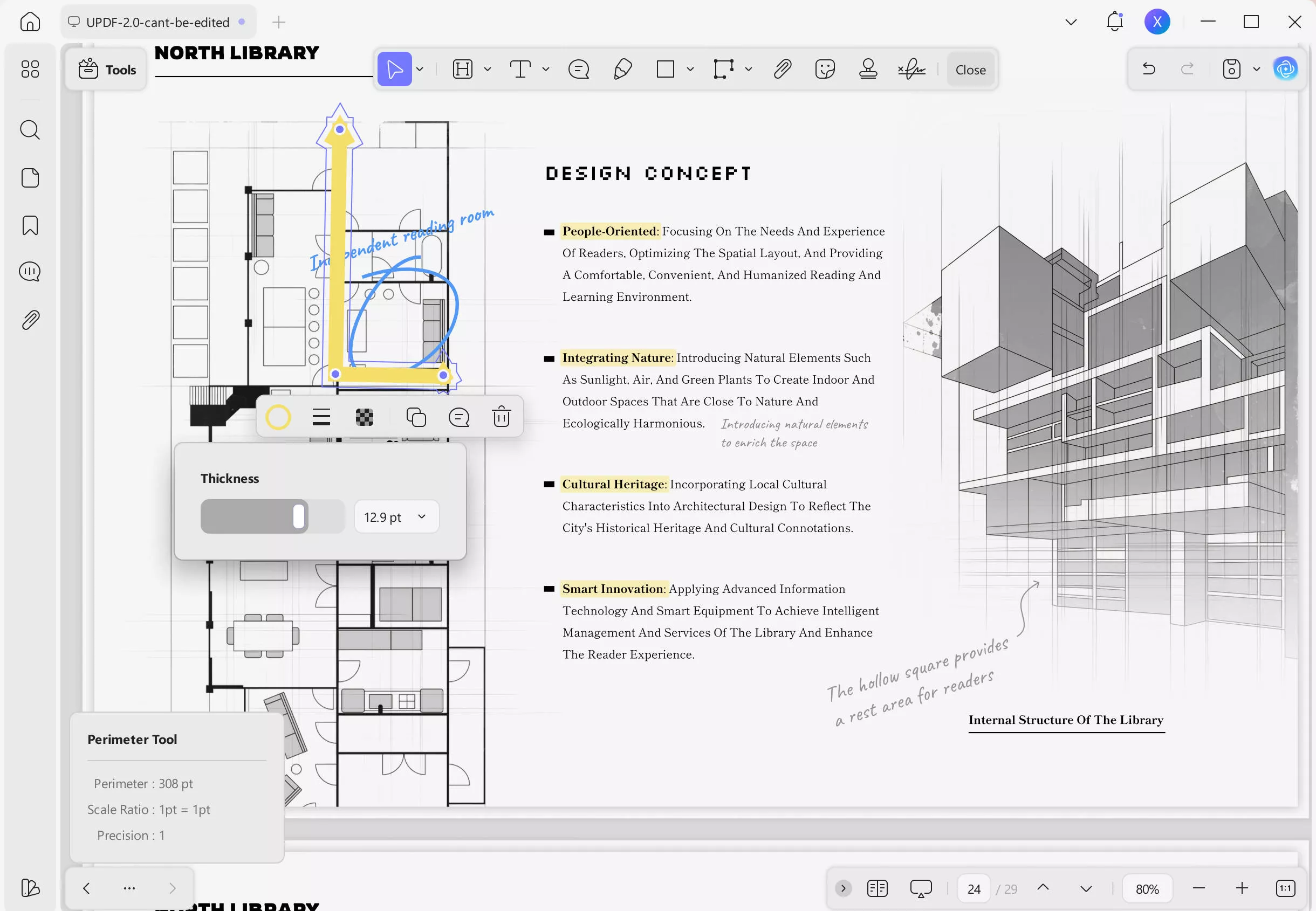Open the text tool dropdown arrow
Image resolution: width=1316 pixels, height=911 pixels.
click(x=546, y=70)
